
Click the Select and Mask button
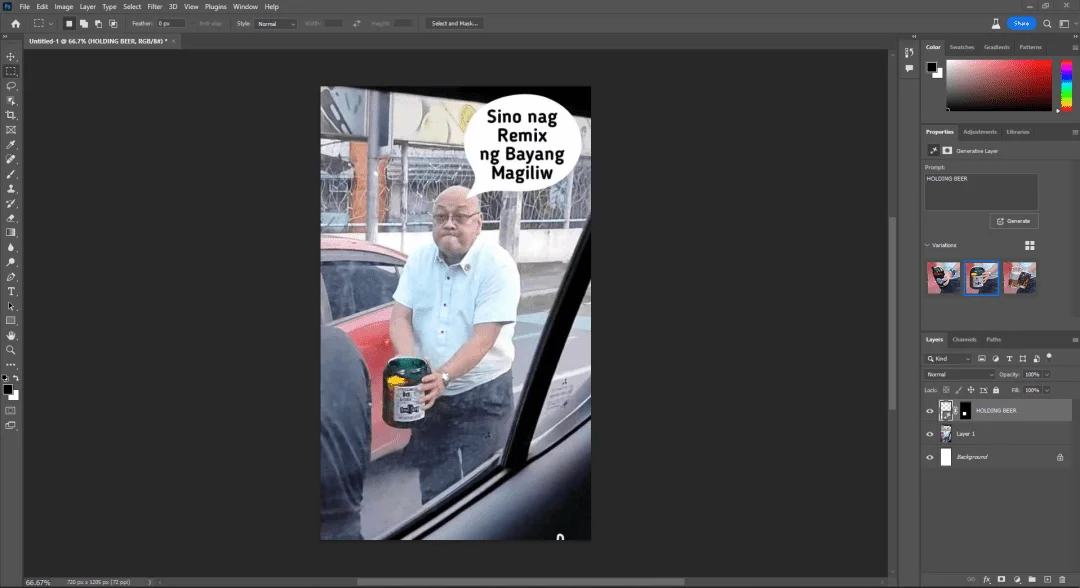pos(455,23)
